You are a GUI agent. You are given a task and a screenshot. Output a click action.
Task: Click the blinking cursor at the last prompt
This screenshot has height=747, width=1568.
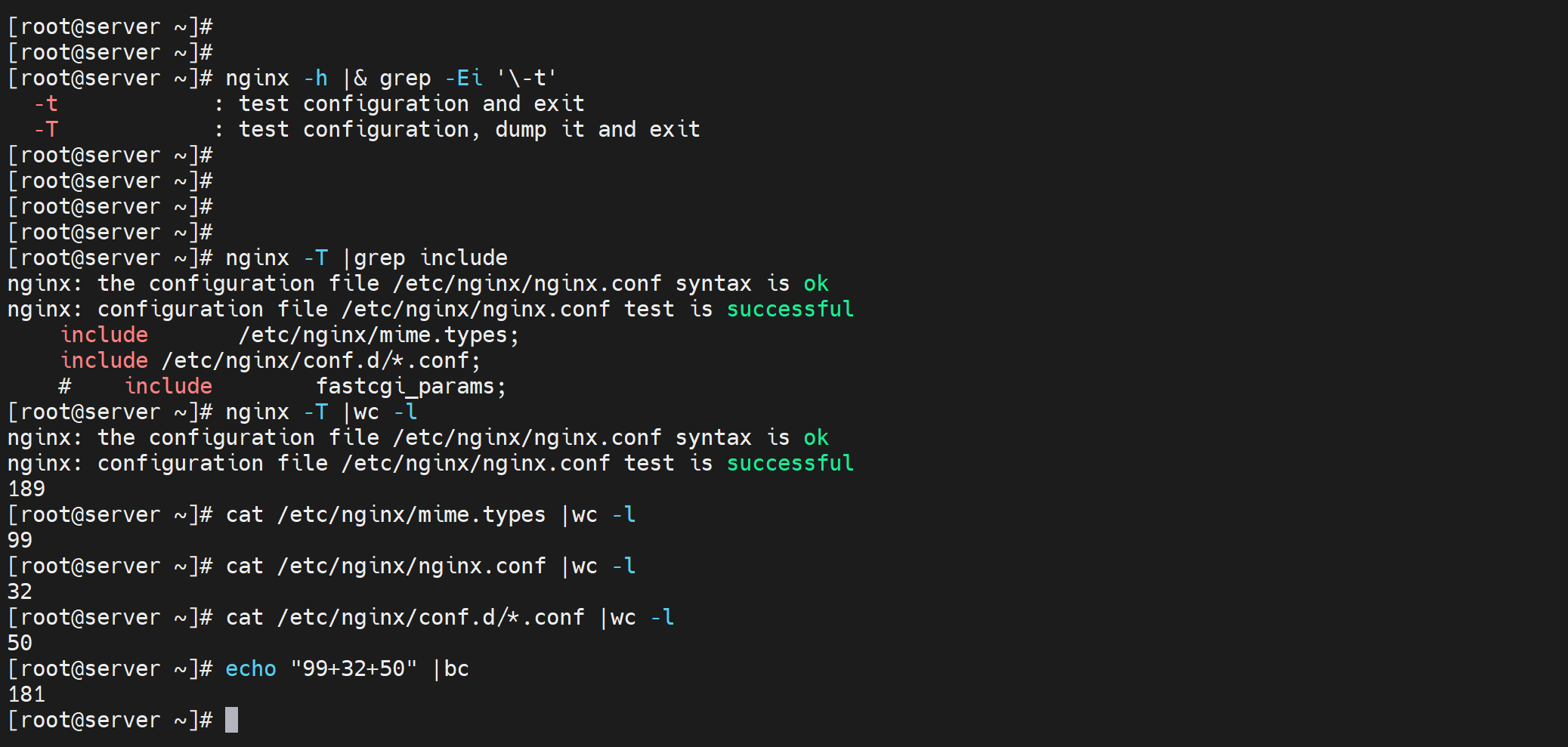(x=231, y=720)
